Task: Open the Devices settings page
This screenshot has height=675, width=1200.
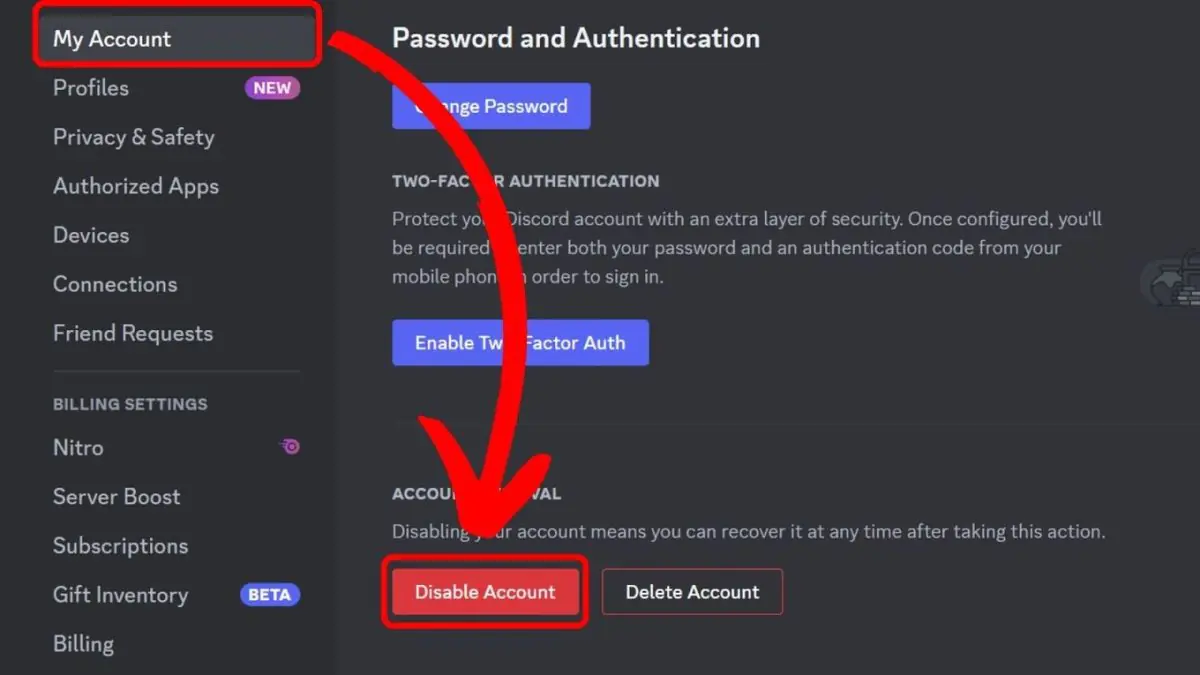Action: point(90,235)
